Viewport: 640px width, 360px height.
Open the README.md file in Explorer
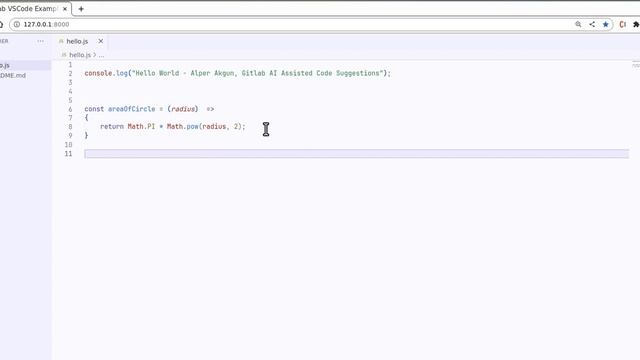click(x=13, y=76)
